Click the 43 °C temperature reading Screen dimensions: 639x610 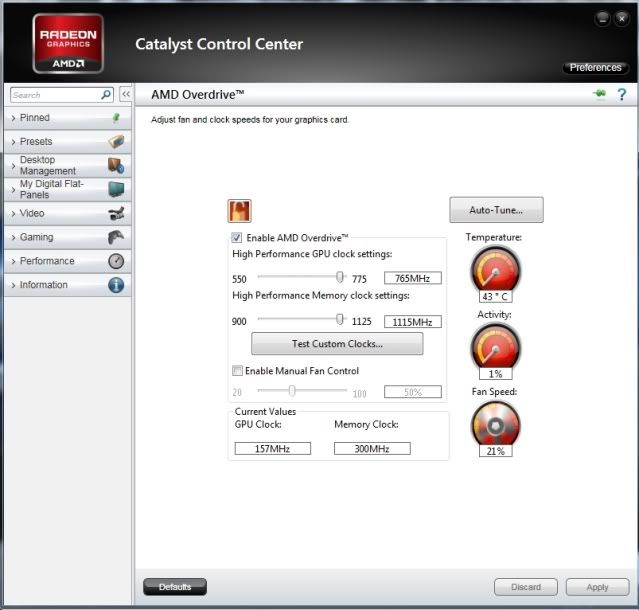click(495, 296)
